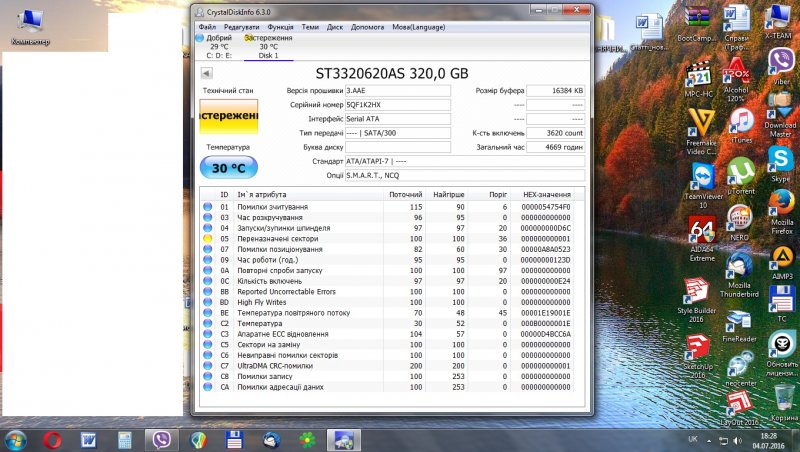Open the iTunes desktop shortcut
Viewport: 800px width, 452px height.
pyautogui.click(x=741, y=122)
